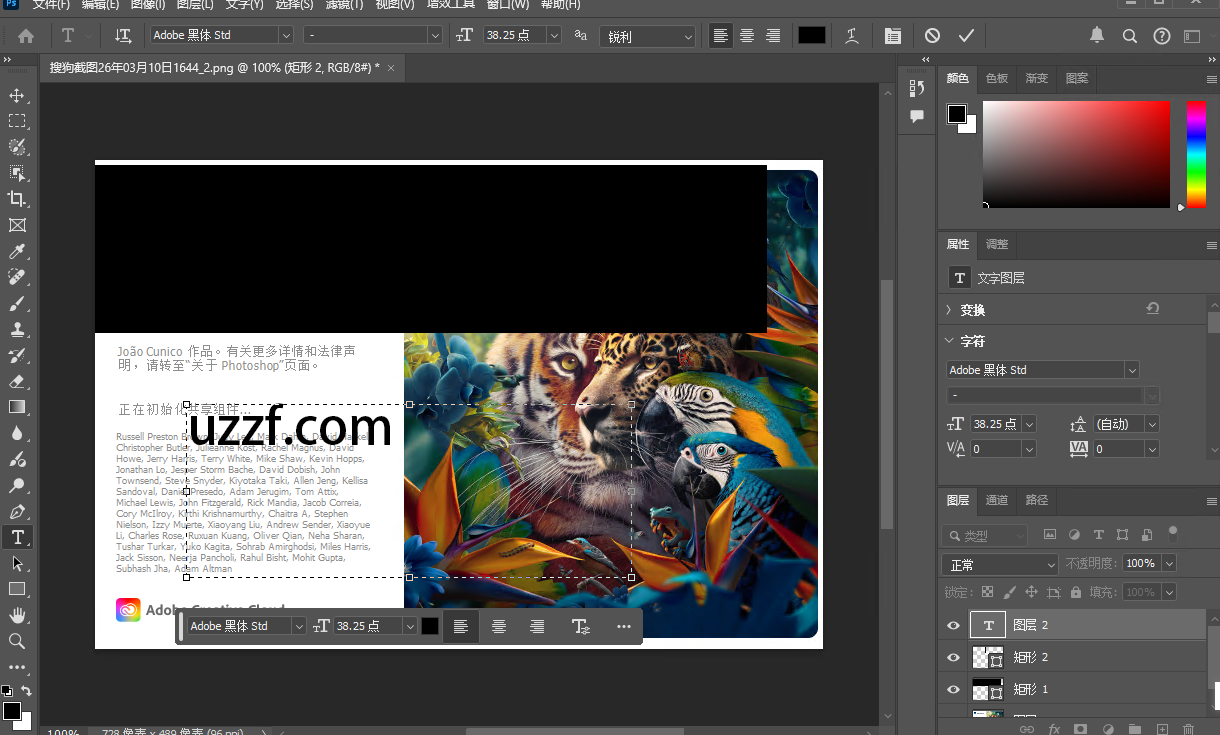Hide the 矩形 1 layer
The width and height of the screenshot is (1220, 735).
click(x=953, y=689)
